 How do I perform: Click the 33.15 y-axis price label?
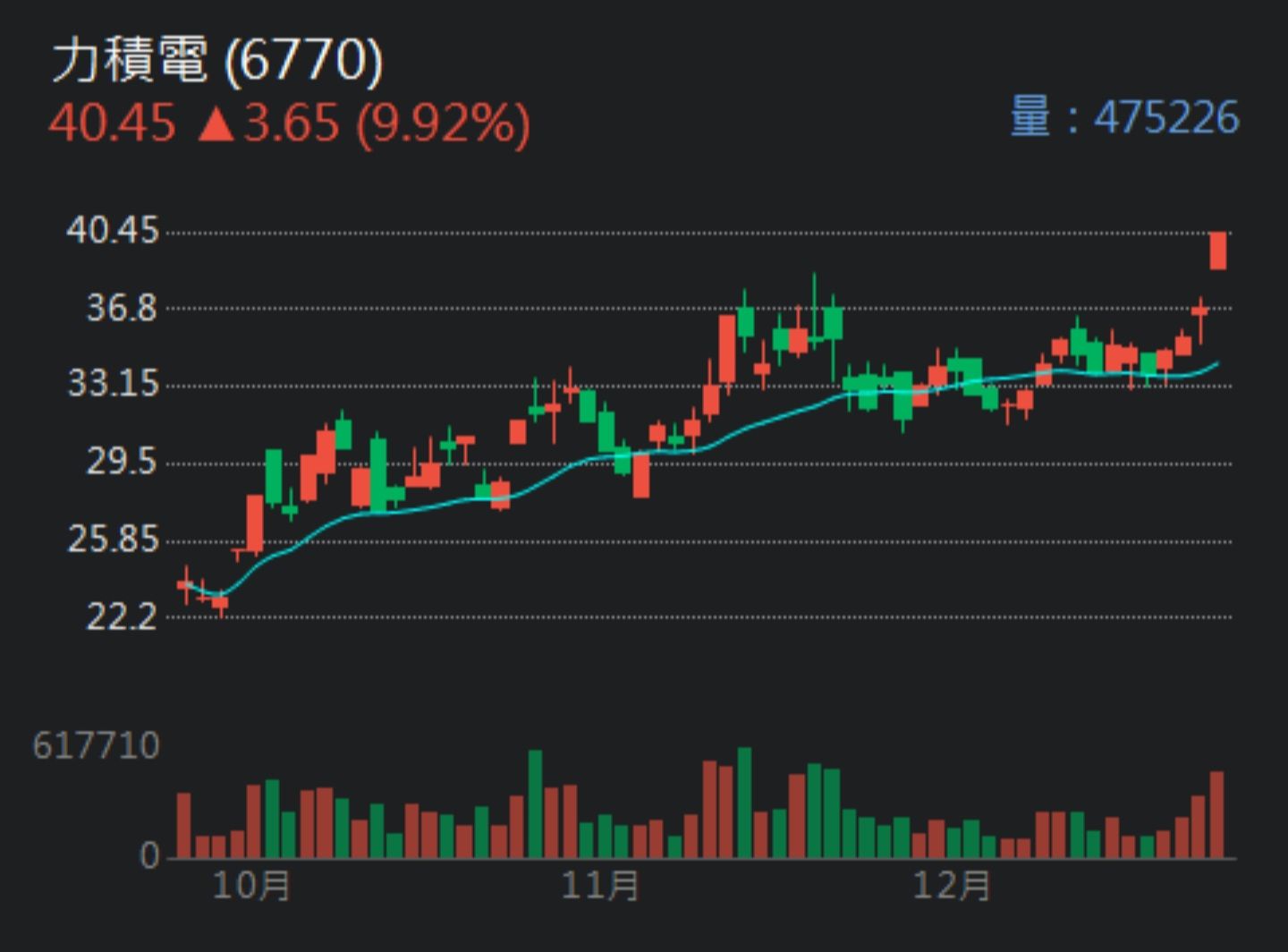[114, 385]
